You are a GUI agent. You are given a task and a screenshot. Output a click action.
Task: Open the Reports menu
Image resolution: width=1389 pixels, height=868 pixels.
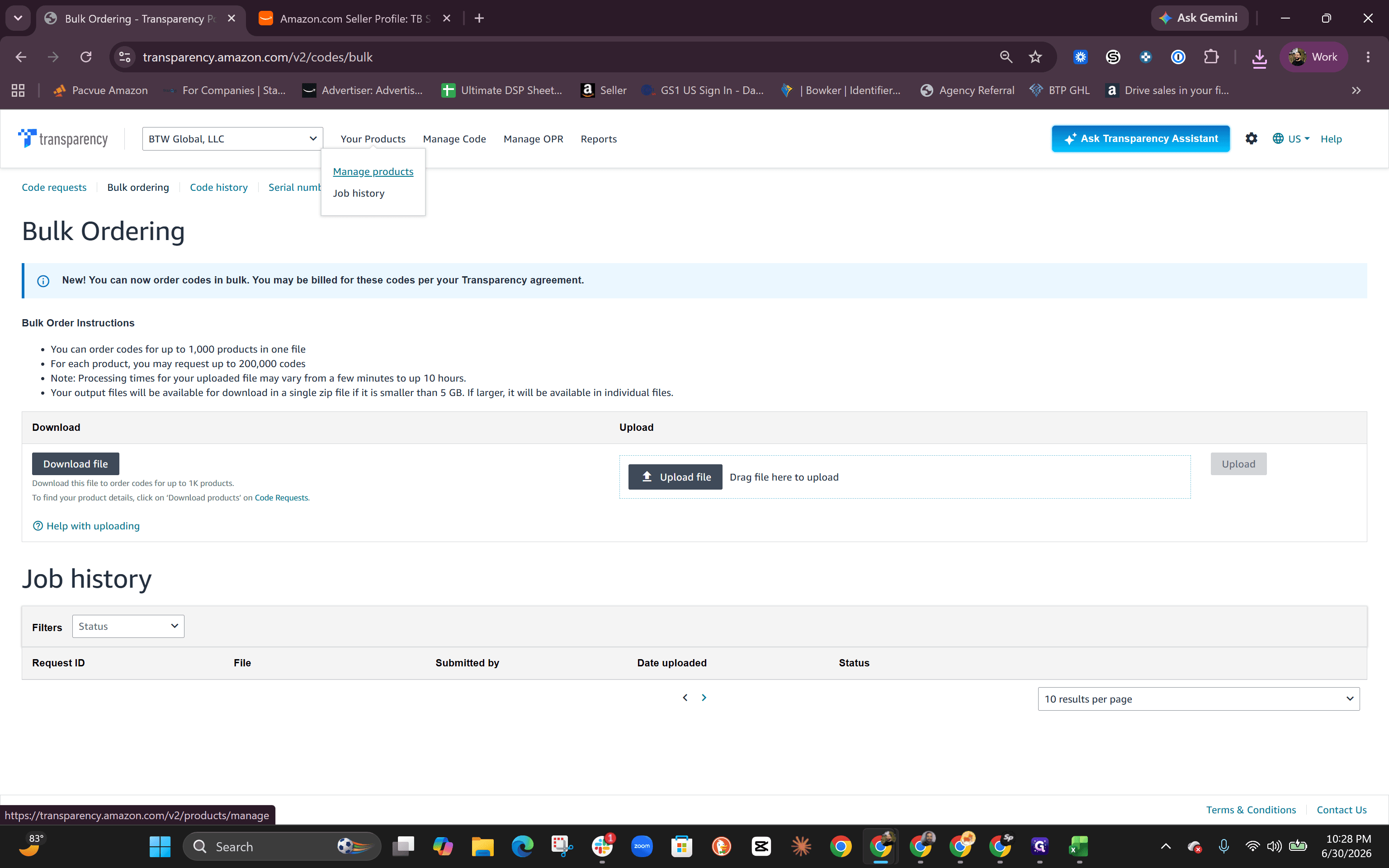[598, 139]
